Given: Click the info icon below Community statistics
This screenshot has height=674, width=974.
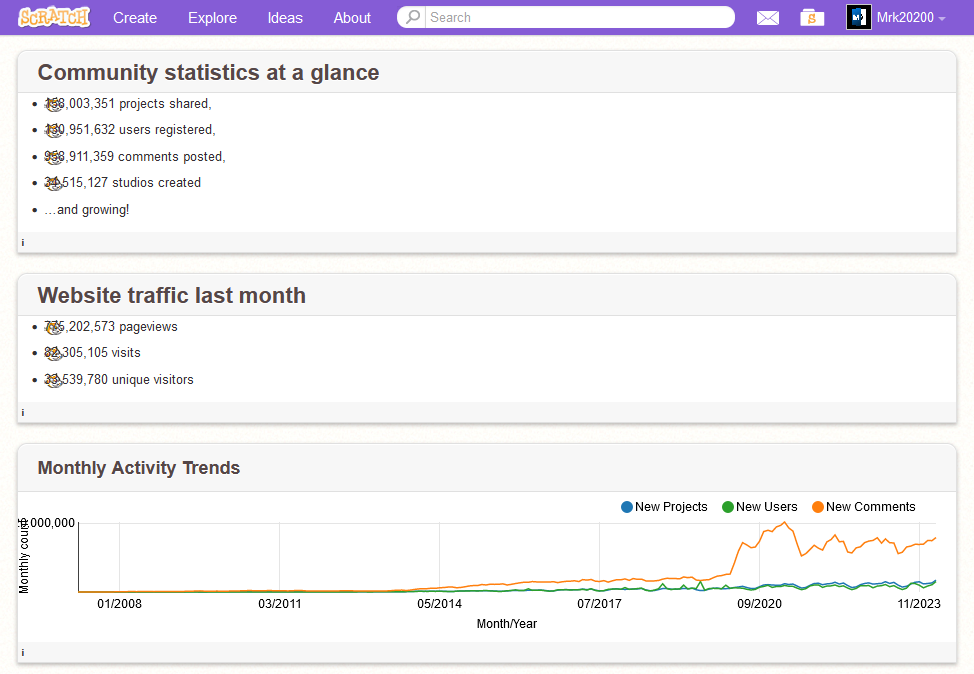Looking at the screenshot, I should (22, 242).
